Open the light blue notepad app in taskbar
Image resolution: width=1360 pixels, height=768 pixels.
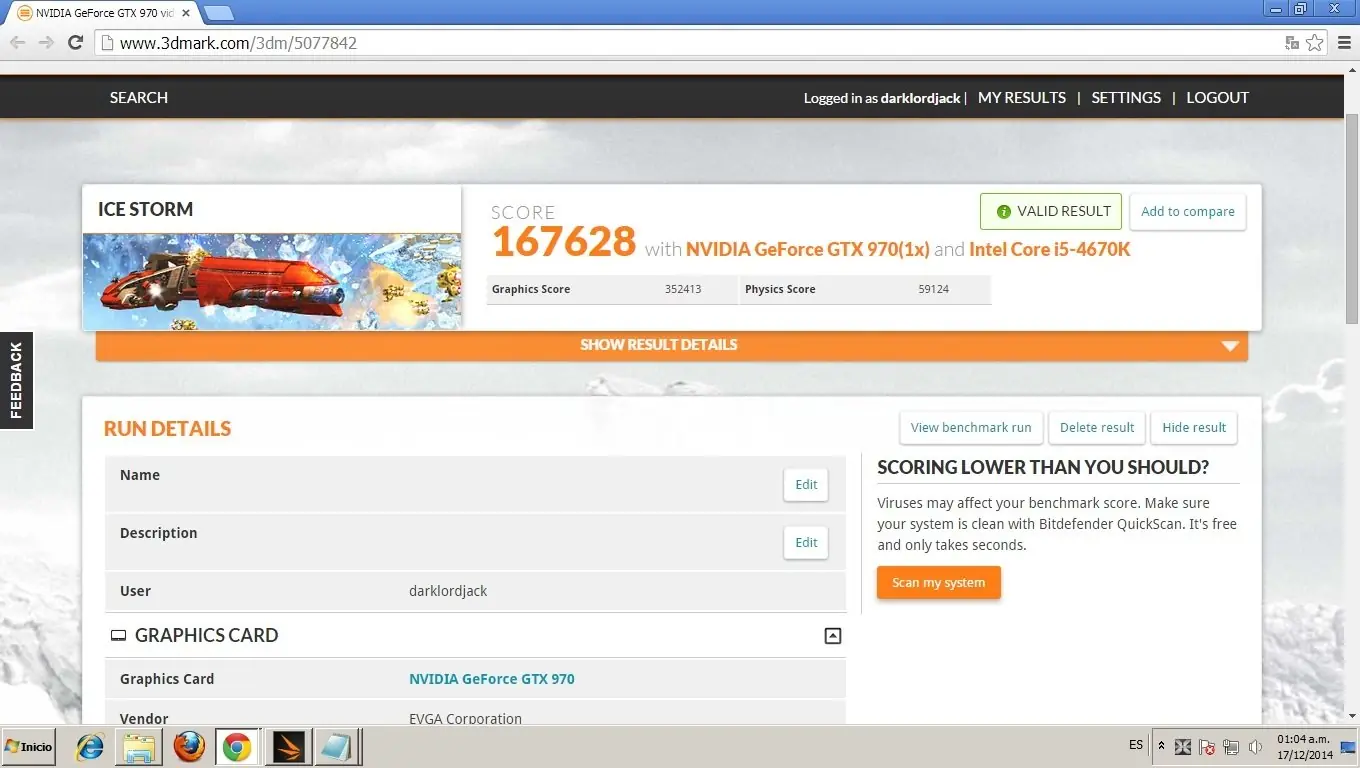tap(335, 747)
